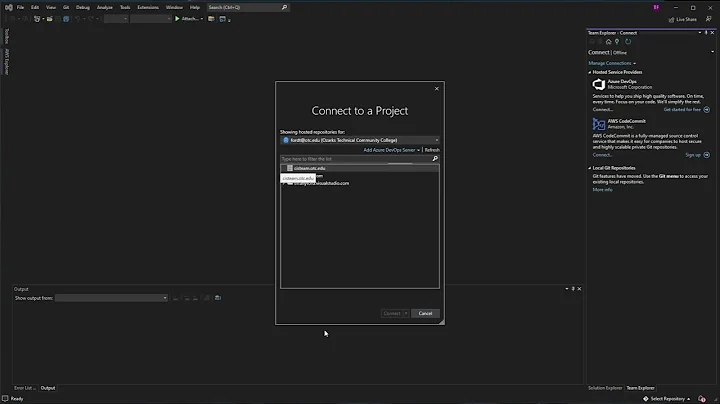This screenshot has height=404, width=720.
Task: Click arrow icon beside Sign up
Action: point(707,155)
